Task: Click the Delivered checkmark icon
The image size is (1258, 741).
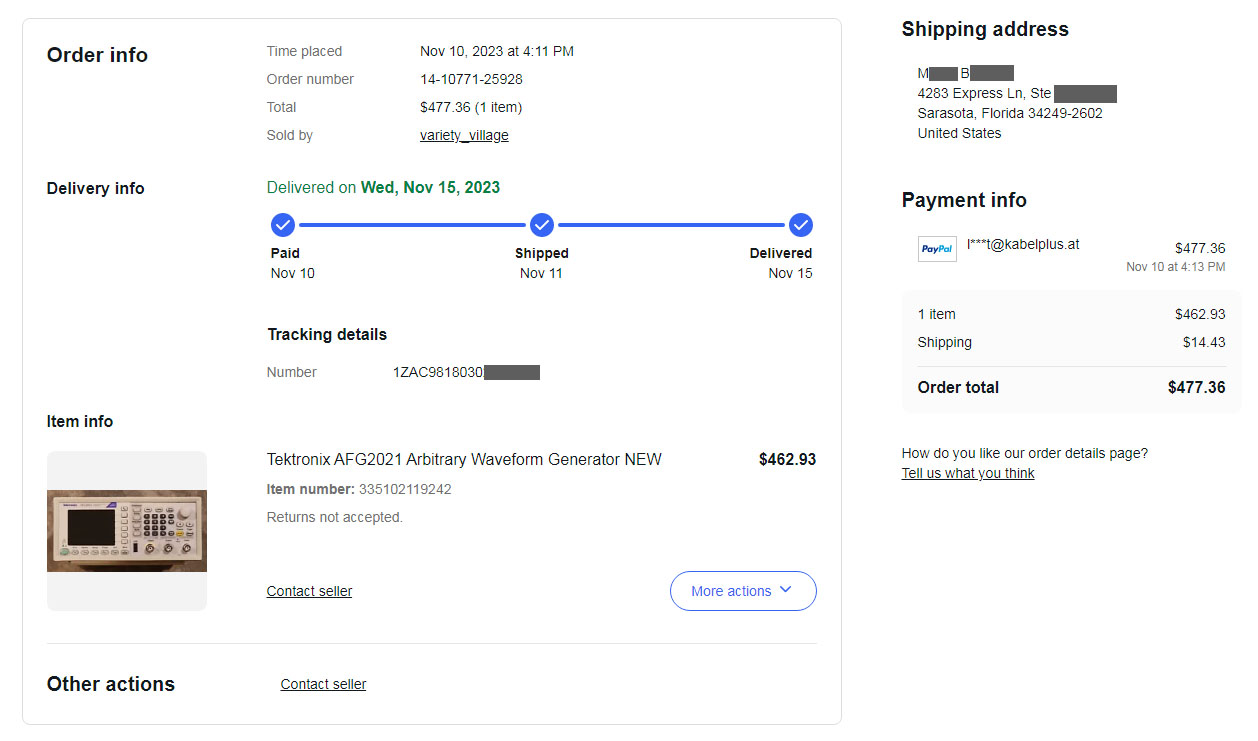Action: coord(801,224)
